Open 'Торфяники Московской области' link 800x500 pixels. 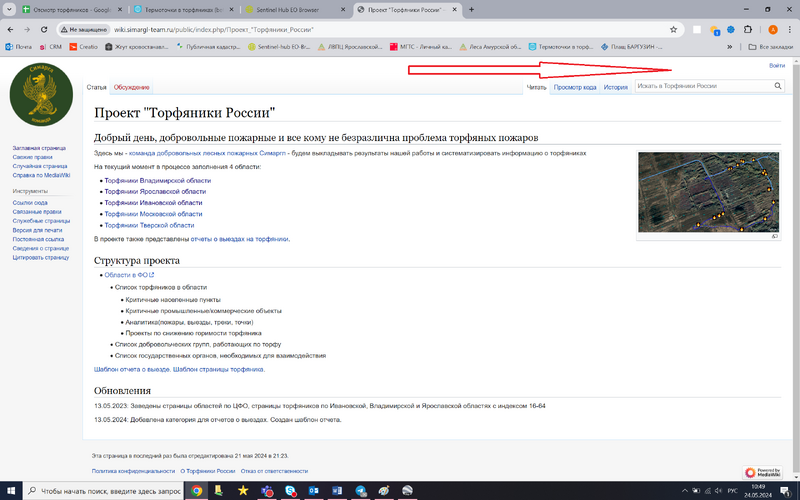[153, 214]
